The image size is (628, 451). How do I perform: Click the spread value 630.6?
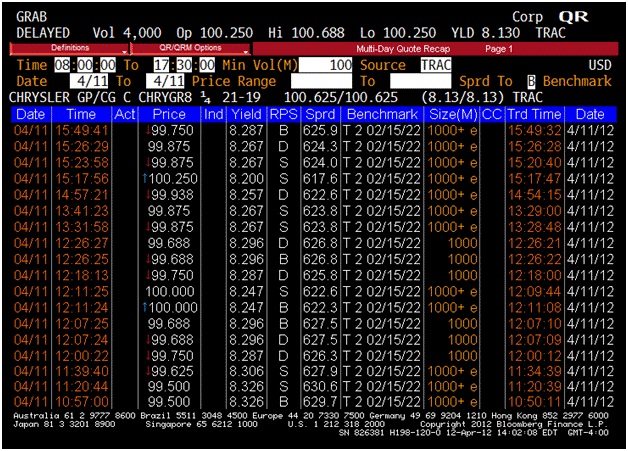click(320, 387)
